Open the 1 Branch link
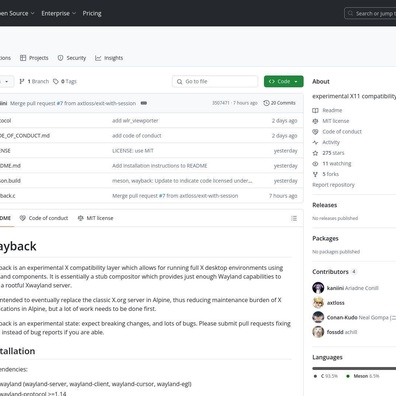 pyautogui.click(x=34, y=81)
